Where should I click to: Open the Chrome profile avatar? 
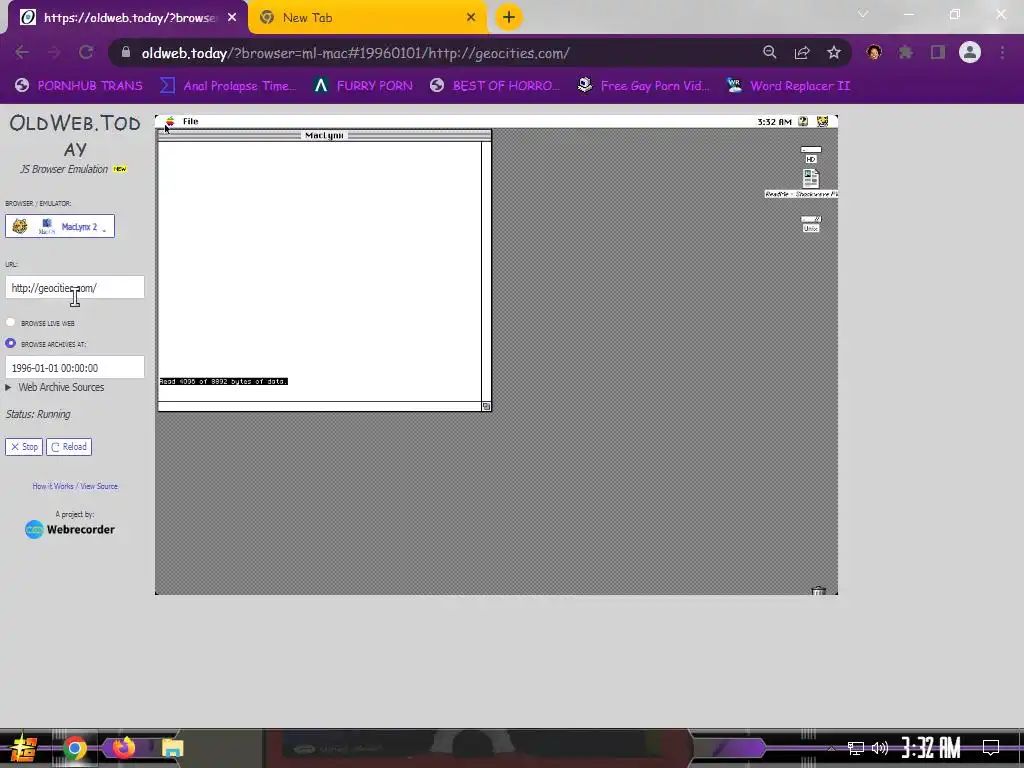point(970,53)
